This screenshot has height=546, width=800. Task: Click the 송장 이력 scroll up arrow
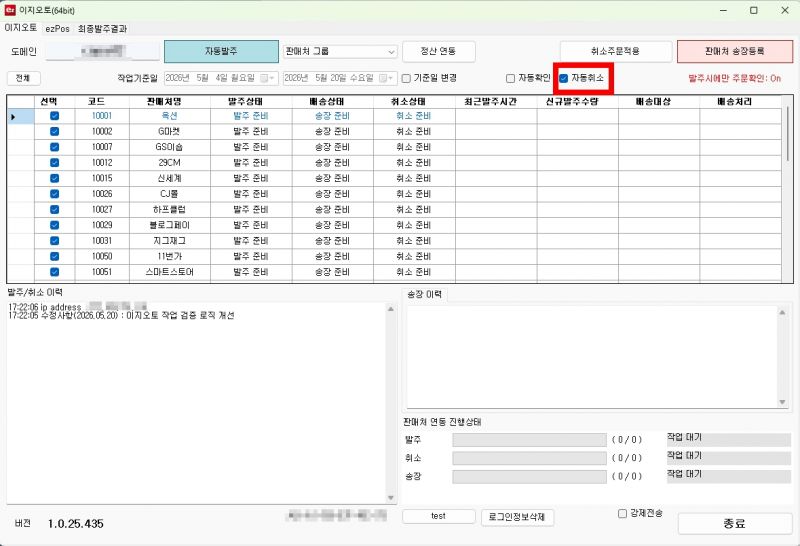782,312
